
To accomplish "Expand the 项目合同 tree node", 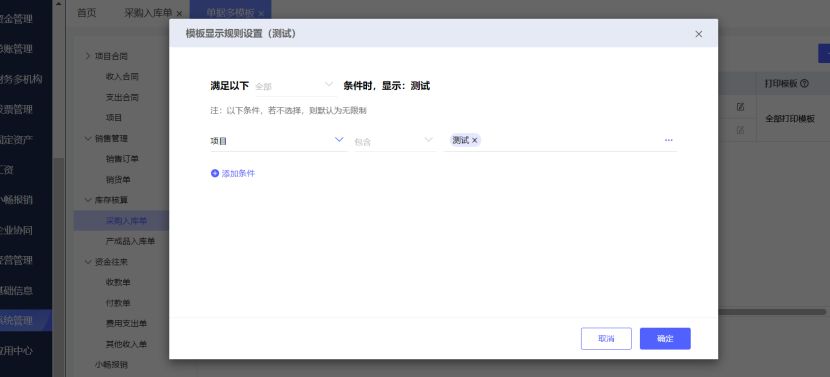I will 88,56.
